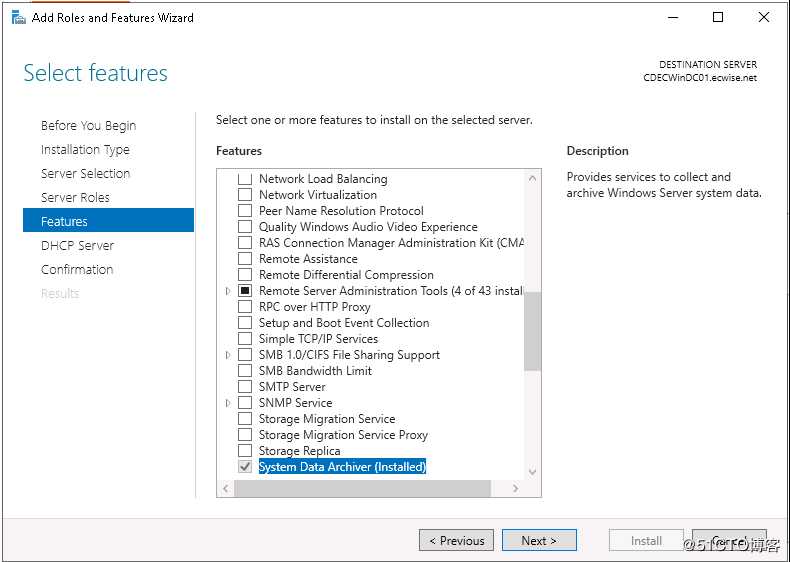This screenshot has width=790, height=562.
Task: Click horizontal scrollbar left arrow
Action: (226, 488)
